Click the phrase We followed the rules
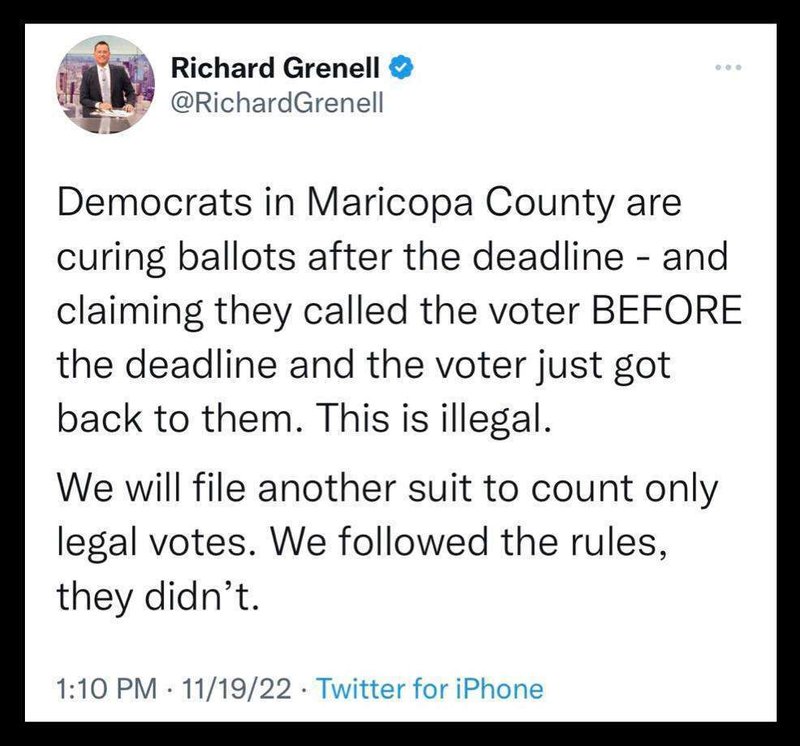800x746 pixels. 469,542
